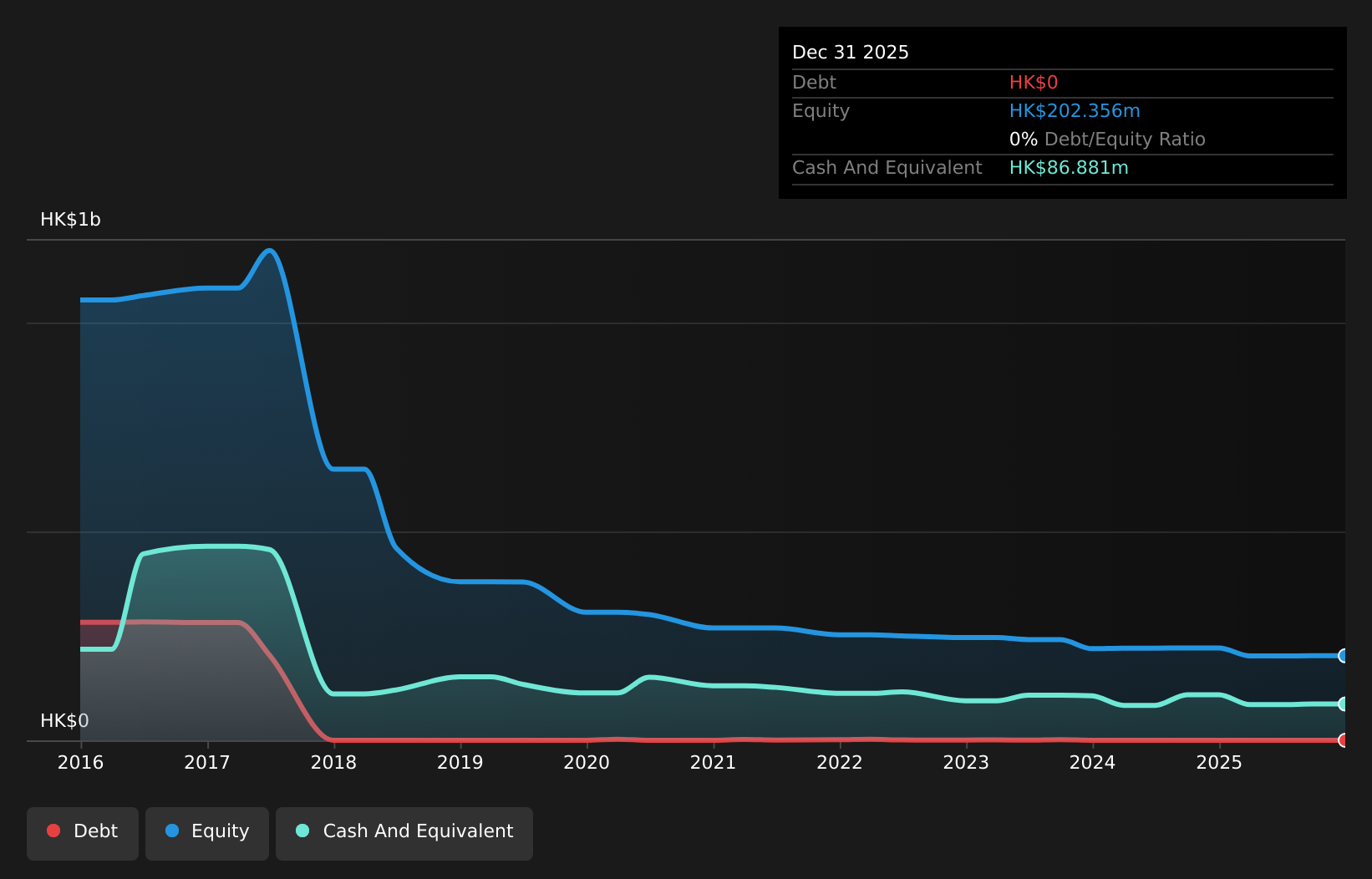The image size is (1372, 879).
Task: Click the Cash And Equivalent tooltip label
Action: [x=887, y=168]
